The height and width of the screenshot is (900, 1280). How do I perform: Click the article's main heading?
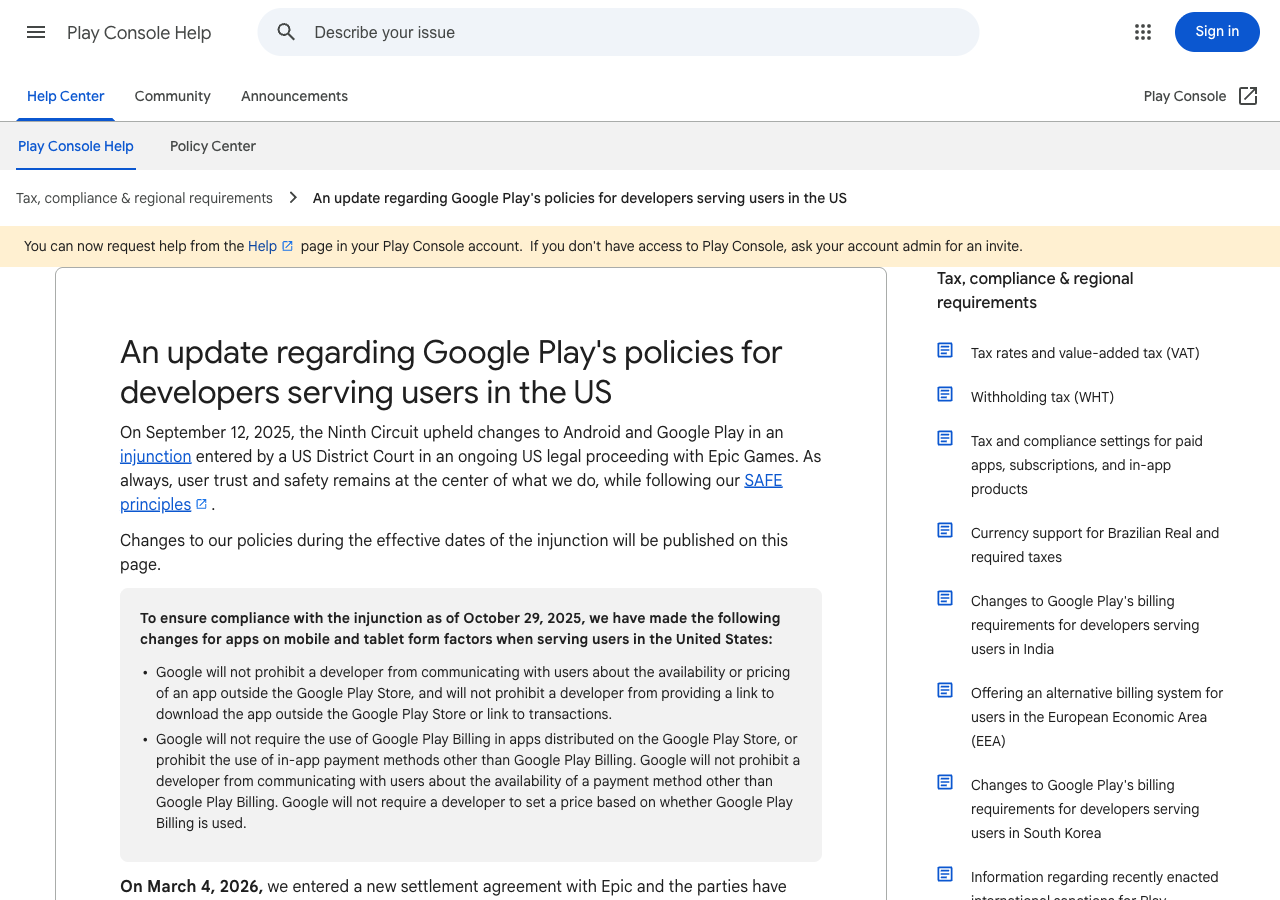[451, 372]
